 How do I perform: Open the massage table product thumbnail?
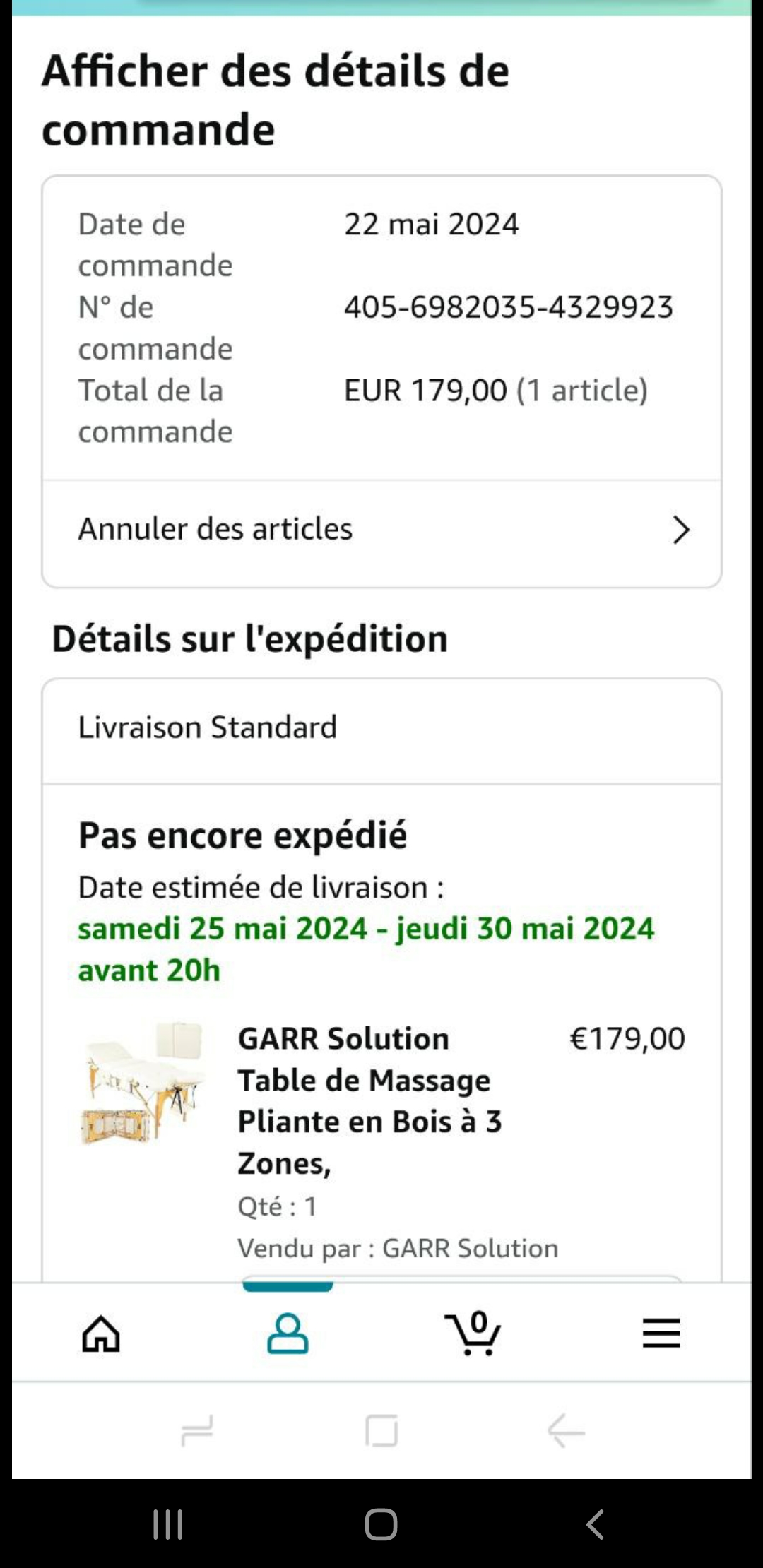pos(143,1083)
